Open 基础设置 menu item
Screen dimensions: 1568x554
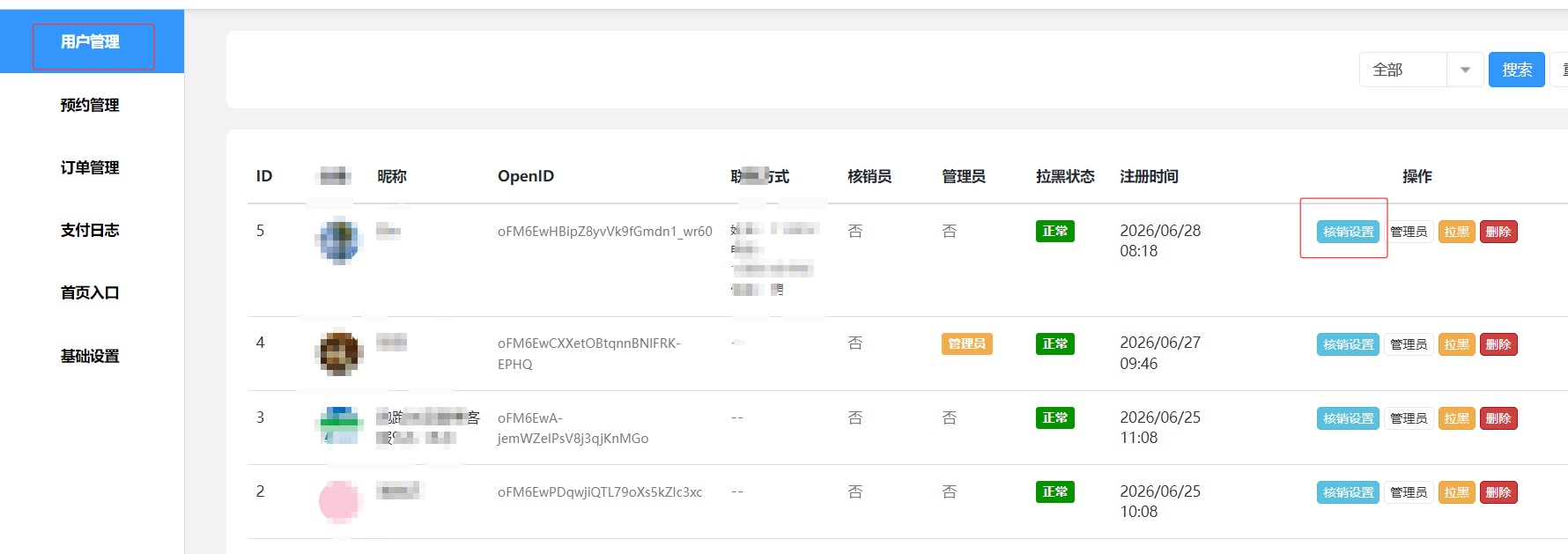92,356
